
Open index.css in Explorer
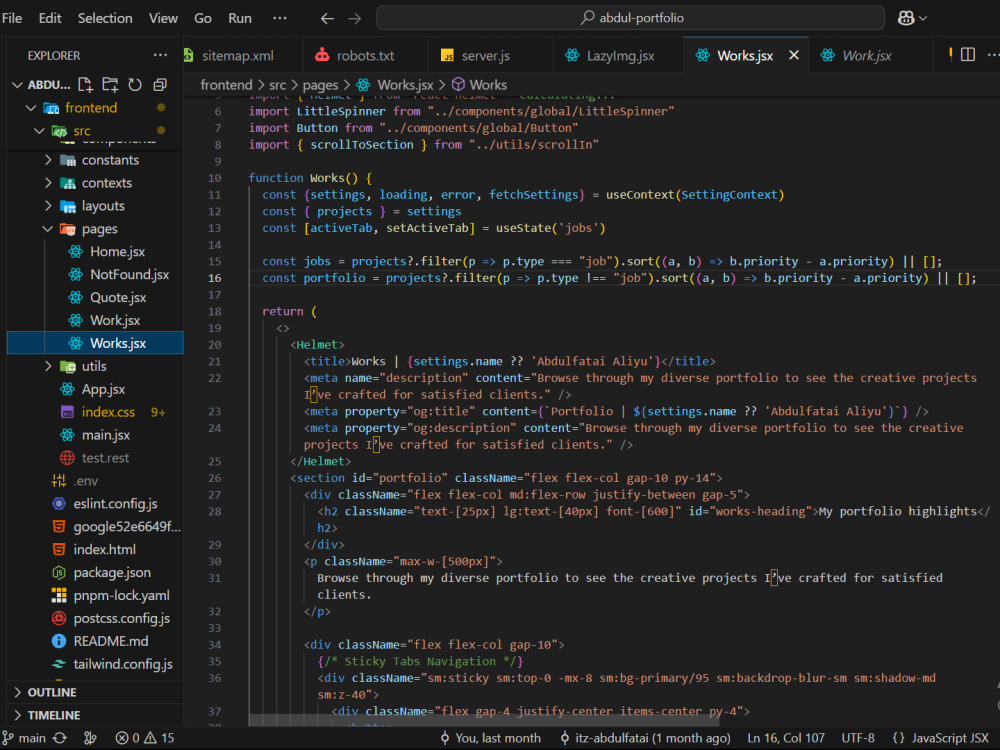tap(96, 412)
